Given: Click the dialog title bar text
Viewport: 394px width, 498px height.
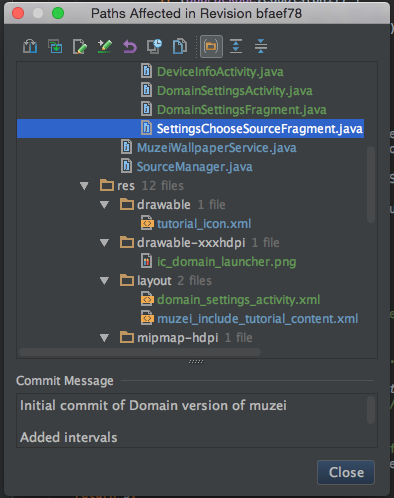Looking at the screenshot, I should click(x=197, y=14).
